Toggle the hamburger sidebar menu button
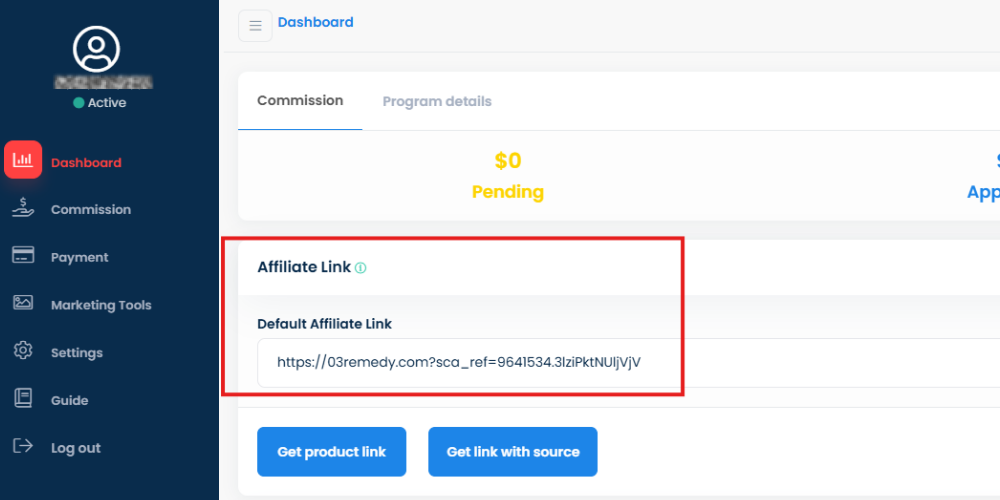The height and width of the screenshot is (500, 1000). pos(255,25)
